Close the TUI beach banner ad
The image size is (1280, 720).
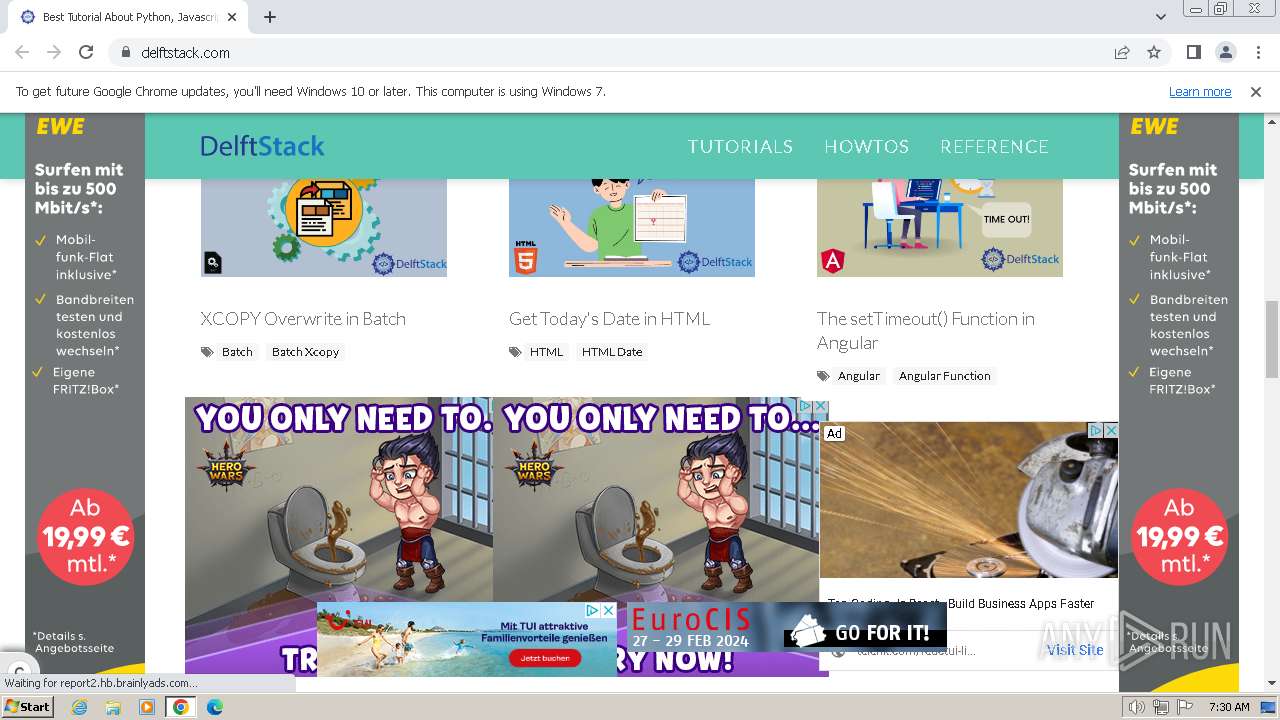point(608,610)
